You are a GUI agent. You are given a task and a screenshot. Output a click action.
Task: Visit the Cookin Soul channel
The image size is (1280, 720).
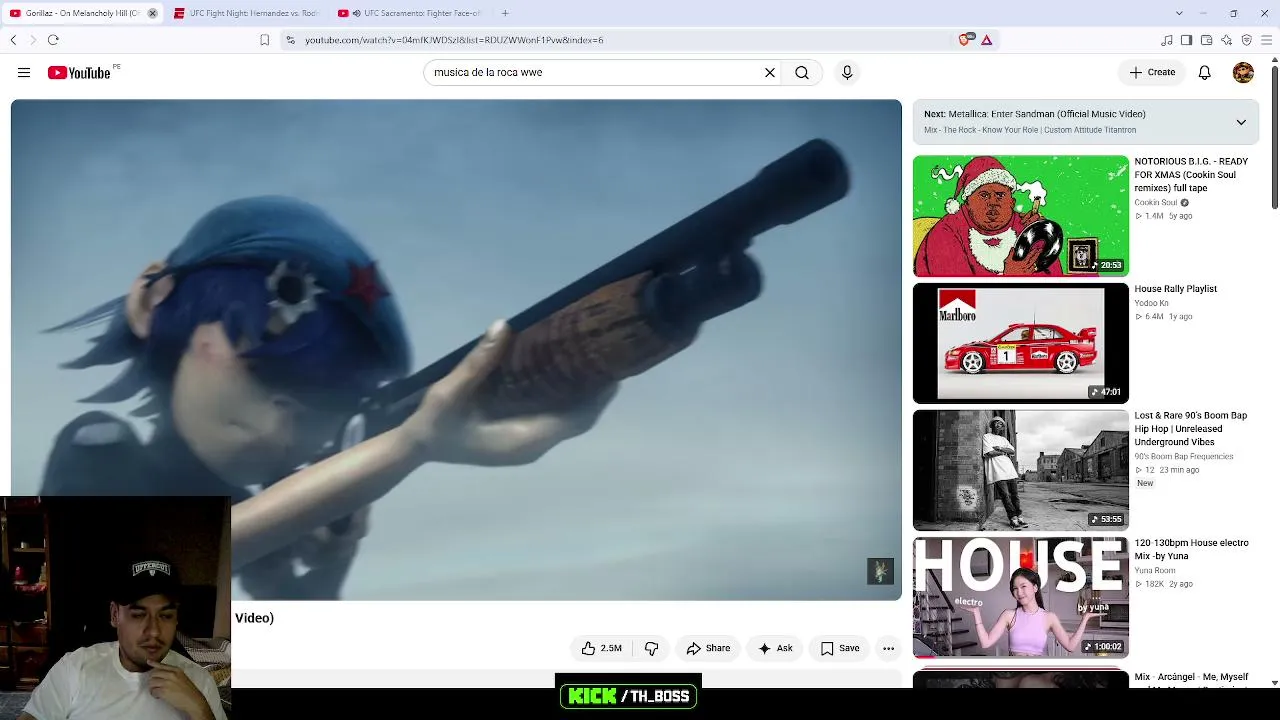coord(1155,203)
